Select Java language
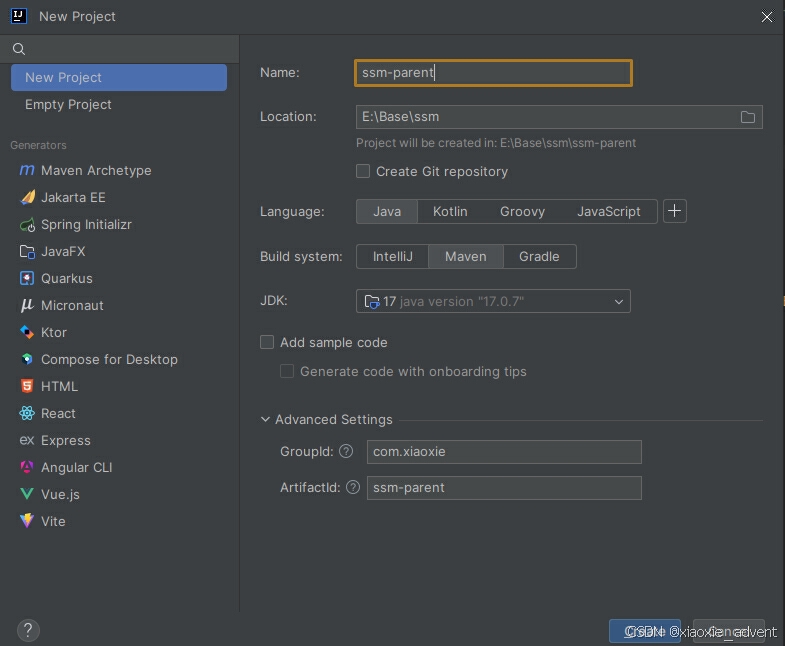The image size is (785, 646). coord(386,211)
